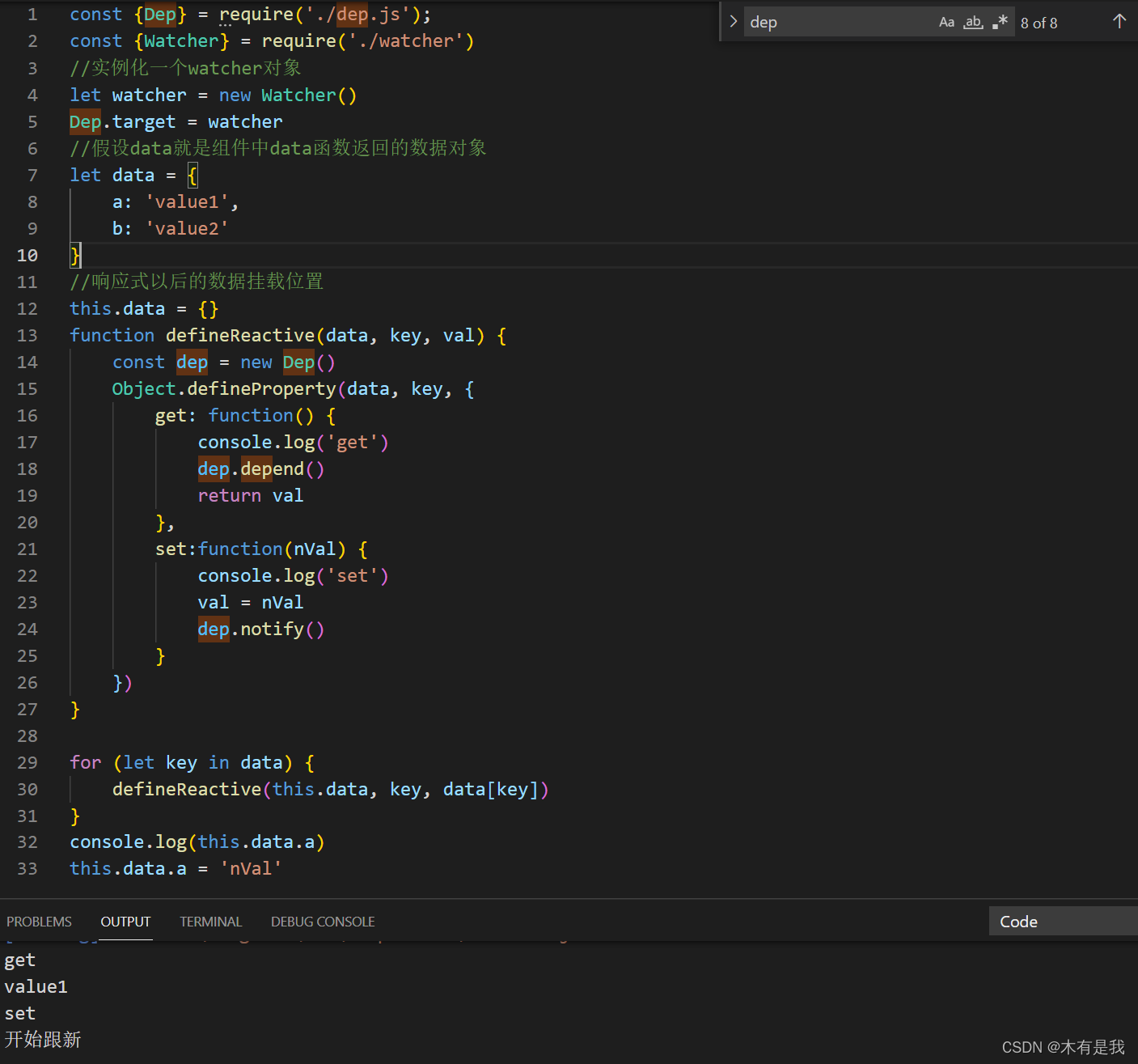Click comment '//实例化一个watcher对象'
The image size is (1138, 1064).
[x=185, y=68]
